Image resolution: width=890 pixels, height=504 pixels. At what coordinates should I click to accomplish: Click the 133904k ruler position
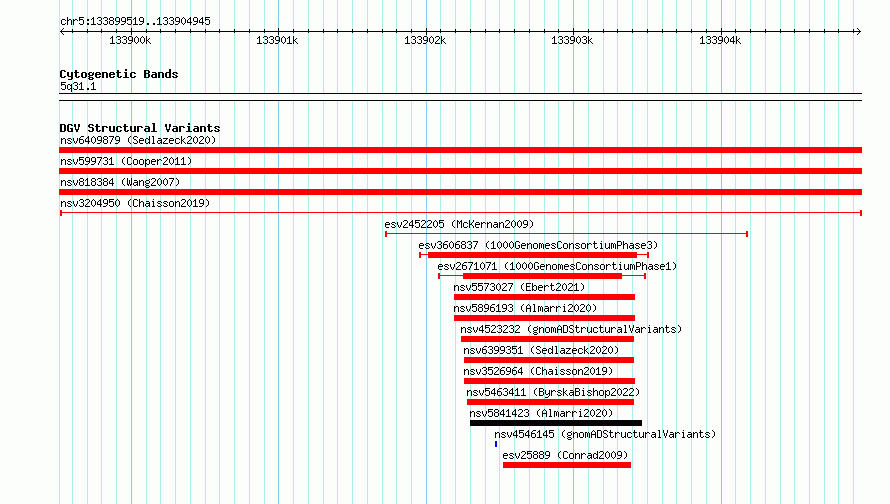(x=720, y=40)
